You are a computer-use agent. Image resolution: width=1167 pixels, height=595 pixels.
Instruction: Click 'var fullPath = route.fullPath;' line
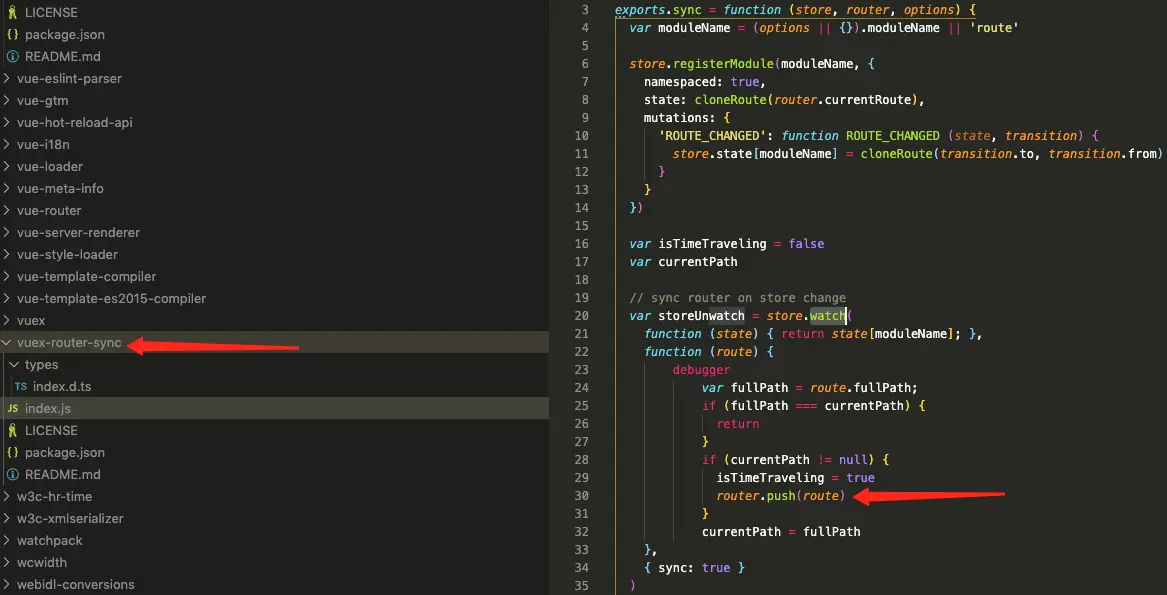pos(810,387)
